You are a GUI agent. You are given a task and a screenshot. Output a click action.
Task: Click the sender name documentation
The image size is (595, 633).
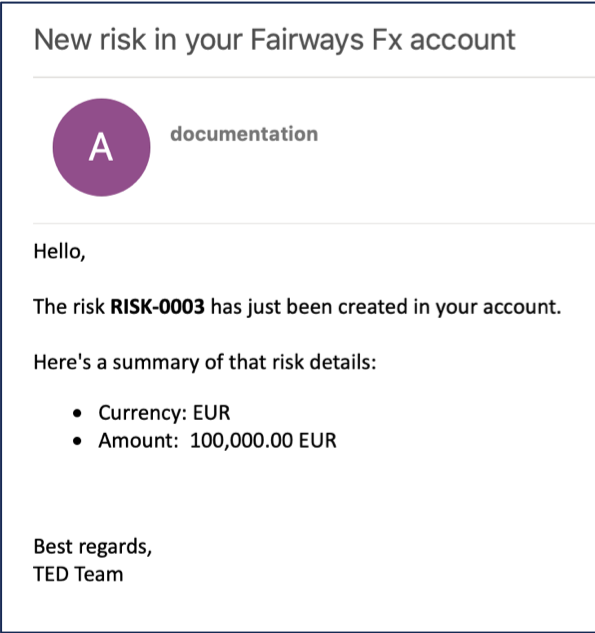(x=244, y=134)
